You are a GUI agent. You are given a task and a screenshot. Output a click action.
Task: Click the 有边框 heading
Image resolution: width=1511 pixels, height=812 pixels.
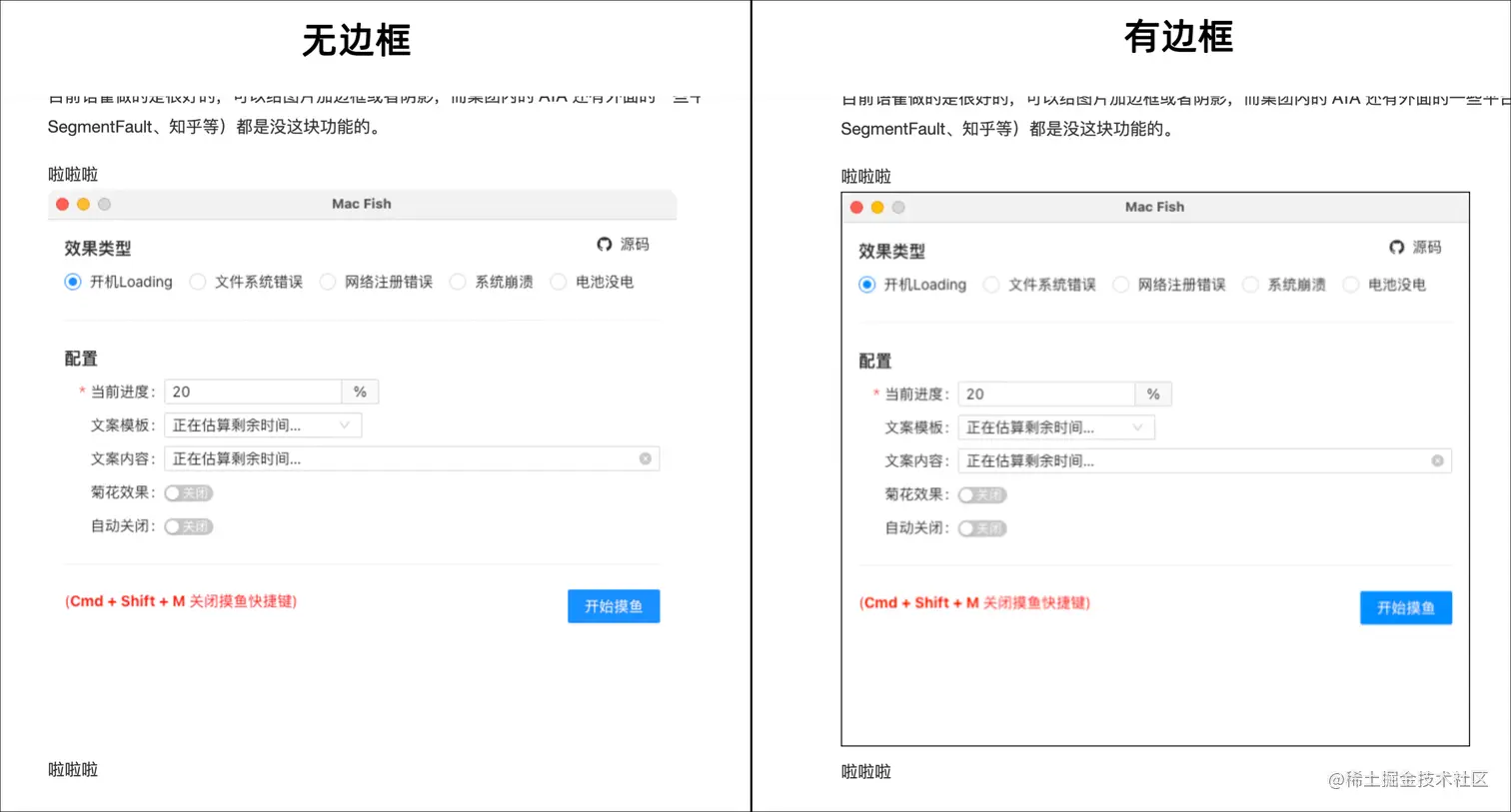[x=1179, y=38]
